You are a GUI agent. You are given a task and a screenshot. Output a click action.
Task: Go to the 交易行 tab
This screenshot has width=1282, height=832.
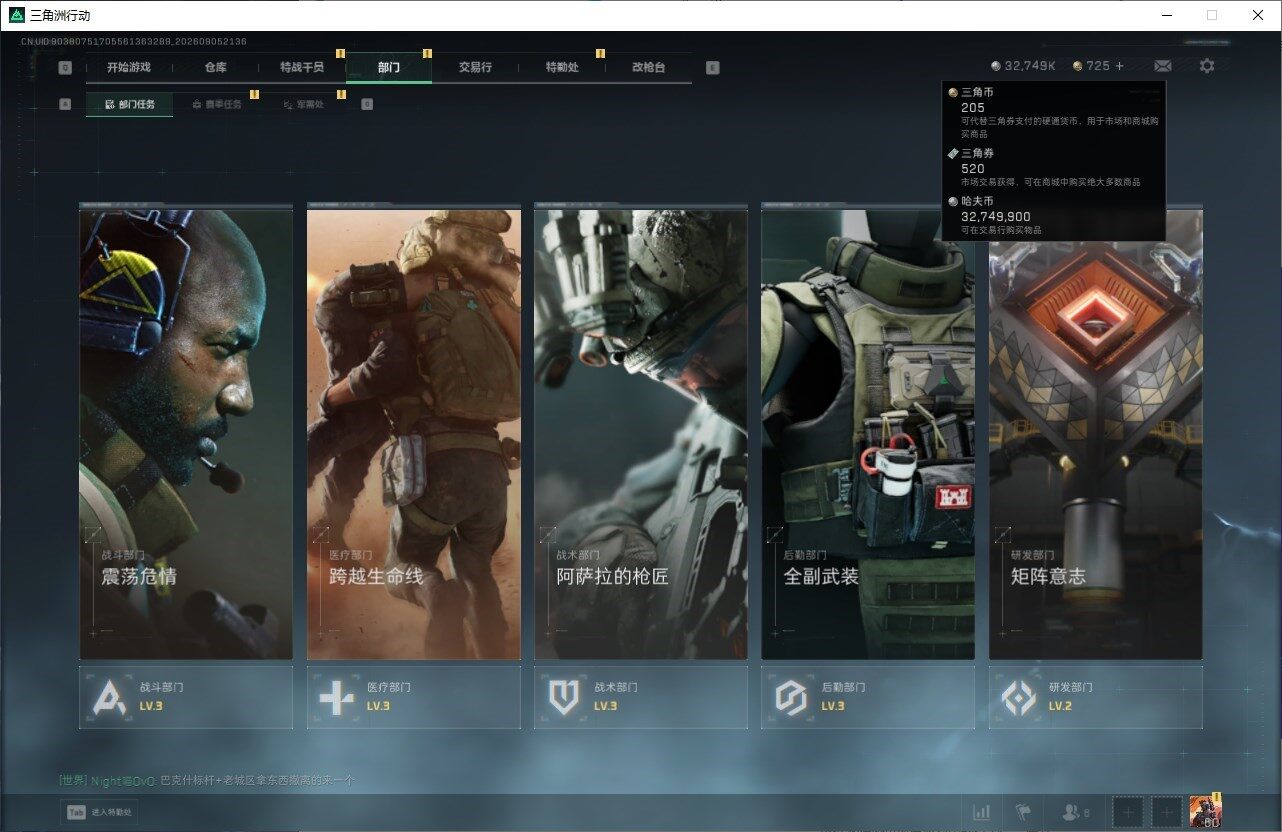point(475,67)
